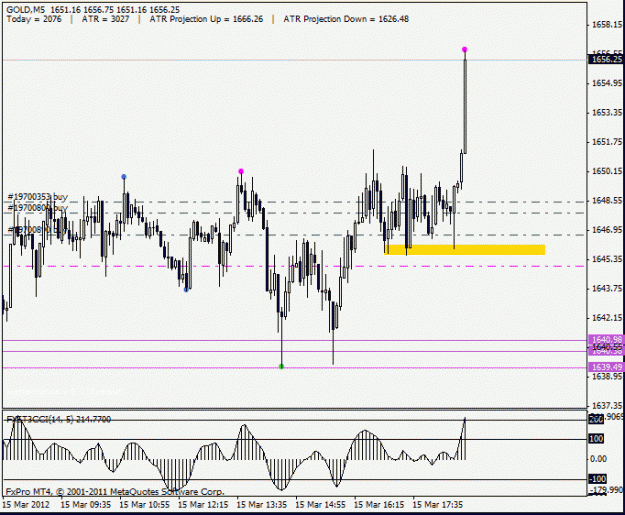Click the 1658.15 price scale label
The width and height of the screenshot is (625, 515).
coord(607,25)
